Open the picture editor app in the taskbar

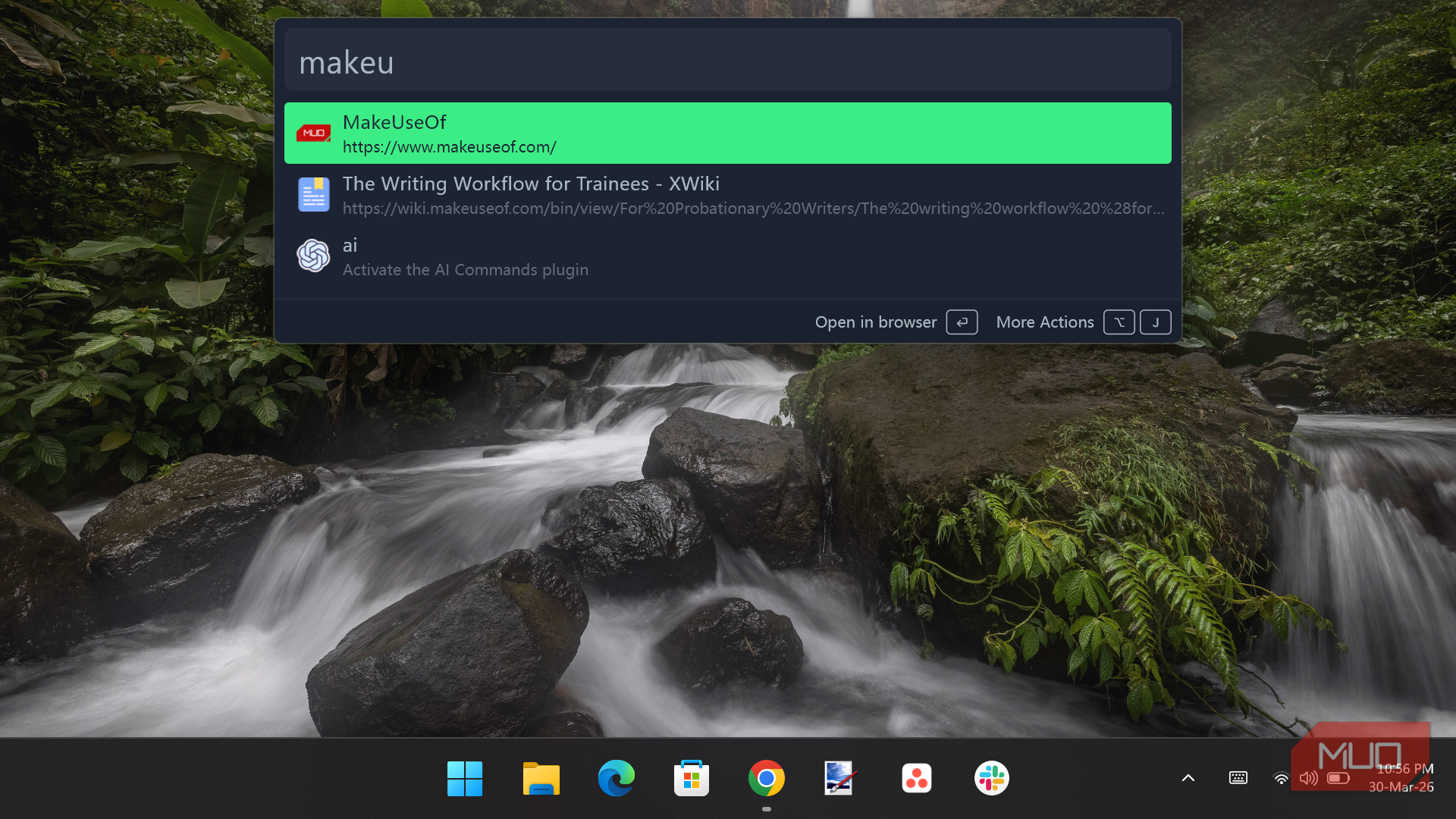pos(841,779)
